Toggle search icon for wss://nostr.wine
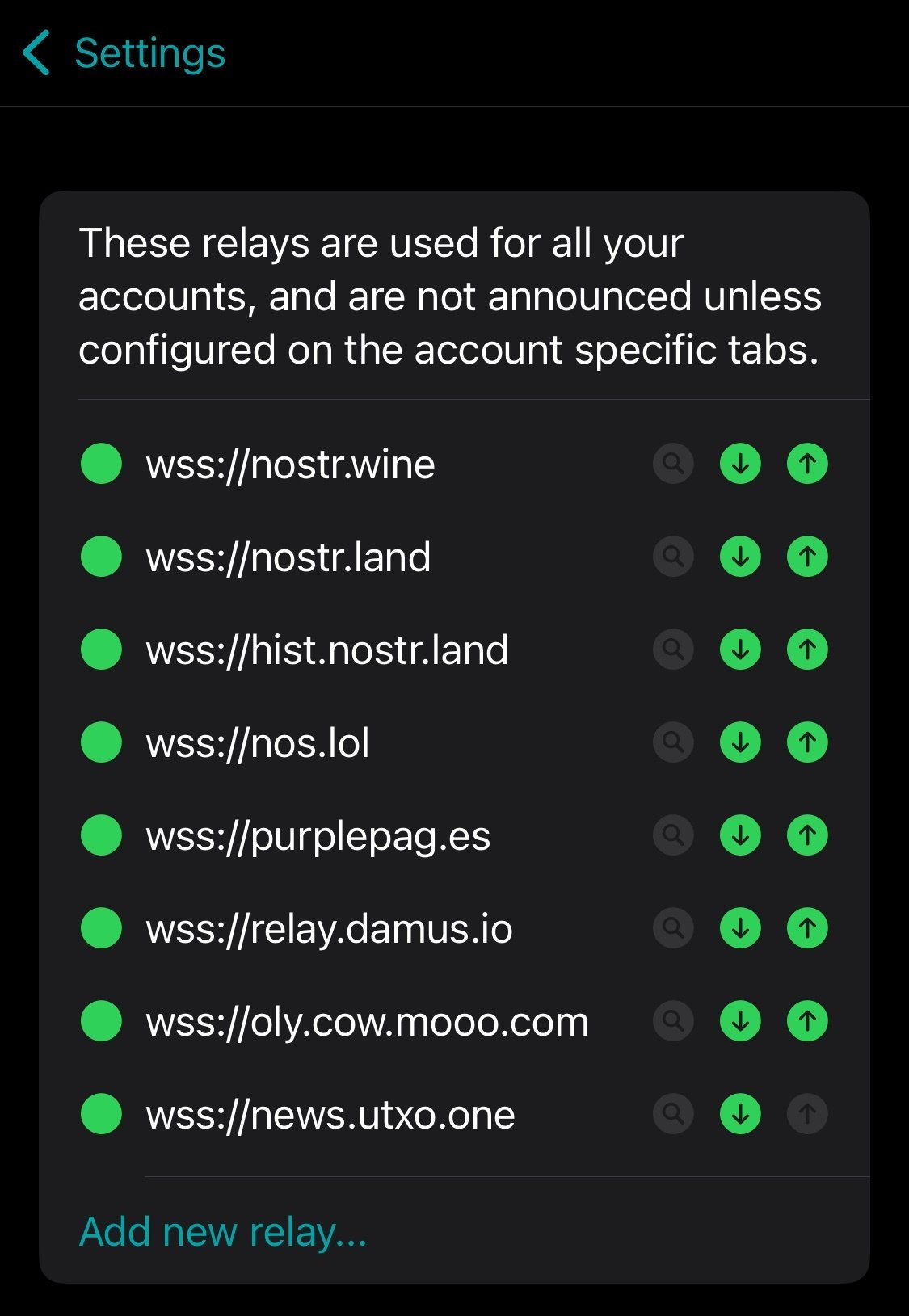This screenshot has height=1316, width=909. 673,464
